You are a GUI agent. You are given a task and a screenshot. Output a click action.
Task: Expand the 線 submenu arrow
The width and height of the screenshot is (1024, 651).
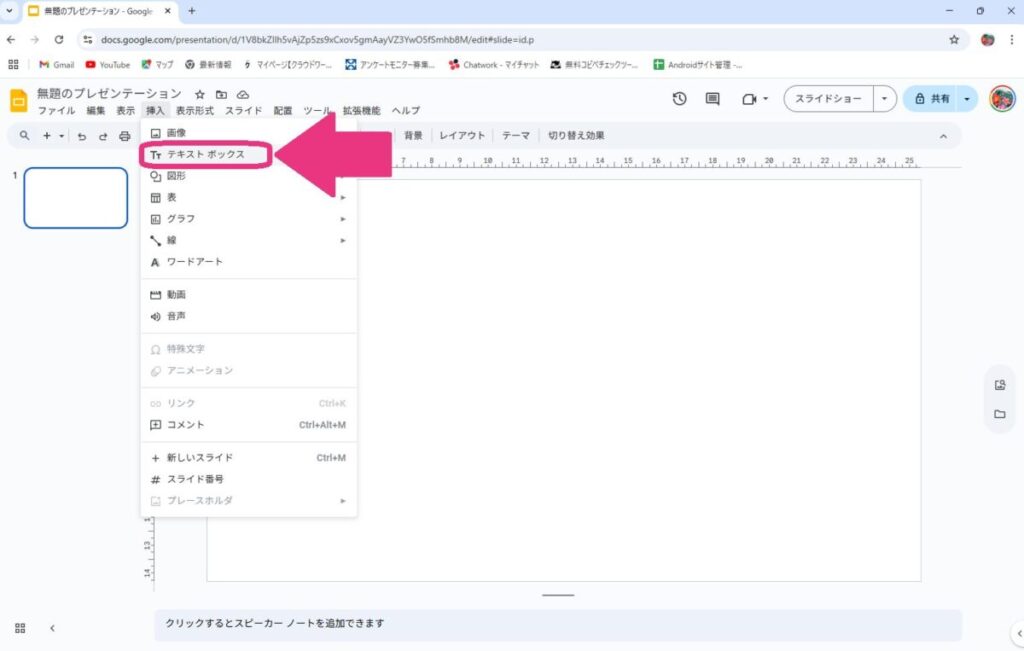343,240
